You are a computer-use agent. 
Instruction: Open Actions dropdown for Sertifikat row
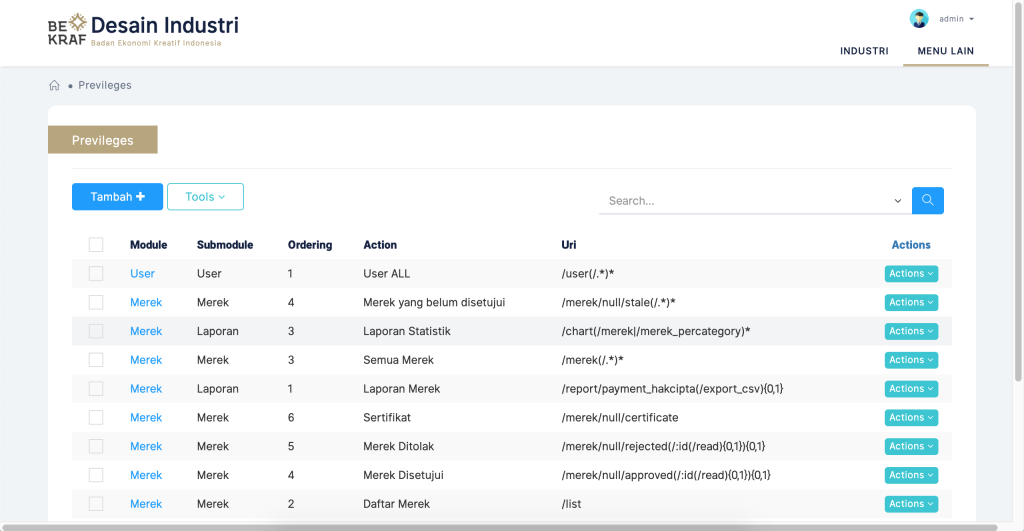(x=911, y=417)
